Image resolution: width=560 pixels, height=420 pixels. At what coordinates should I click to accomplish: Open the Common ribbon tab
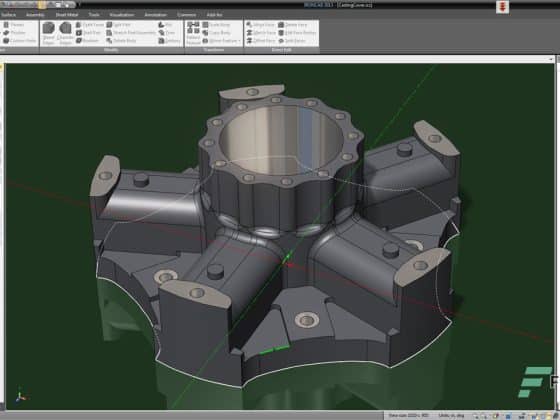(186, 15)
